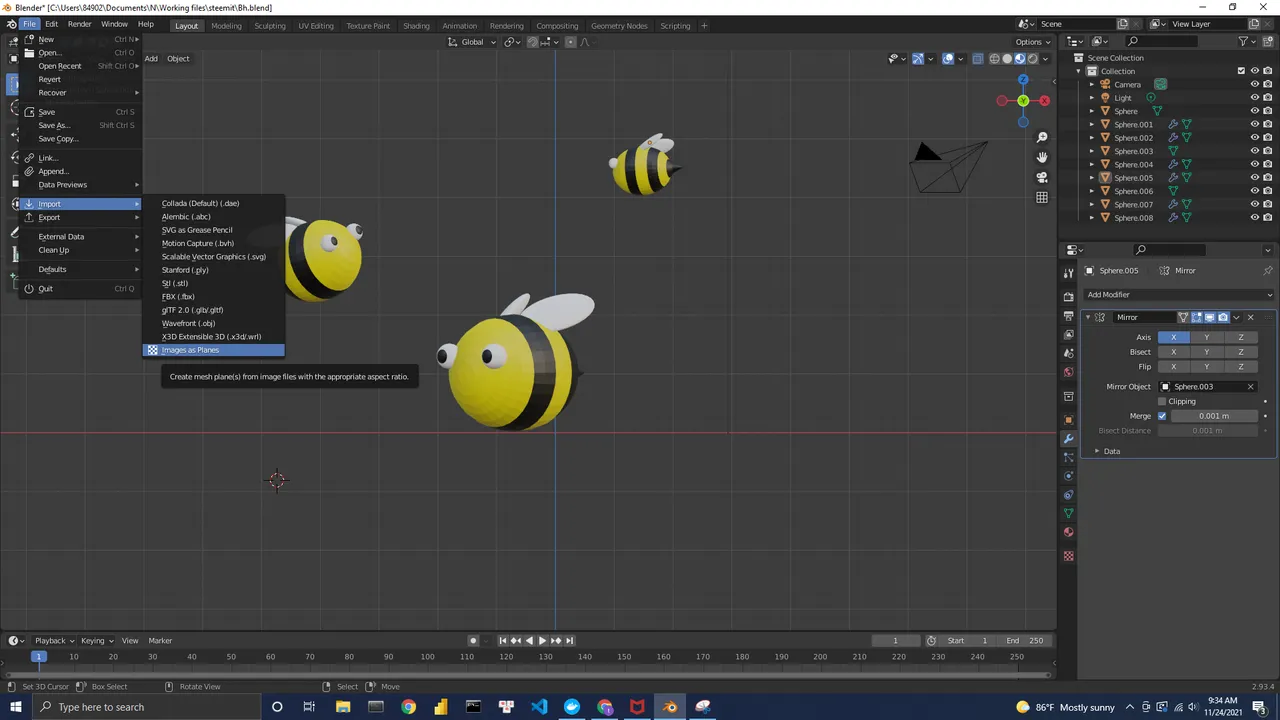Open the Options dropdown in viewport
This screenshot has width=1280, height=720.
click(x=1033, y=42)
